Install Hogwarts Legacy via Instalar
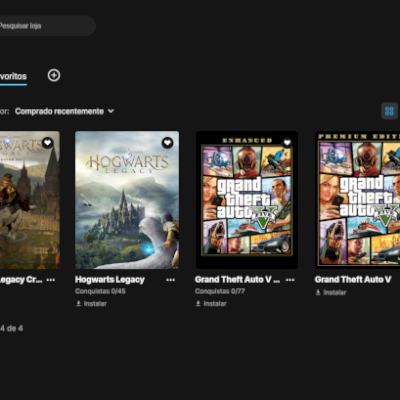This screenshot has height=400, width=400. point(91,304)
